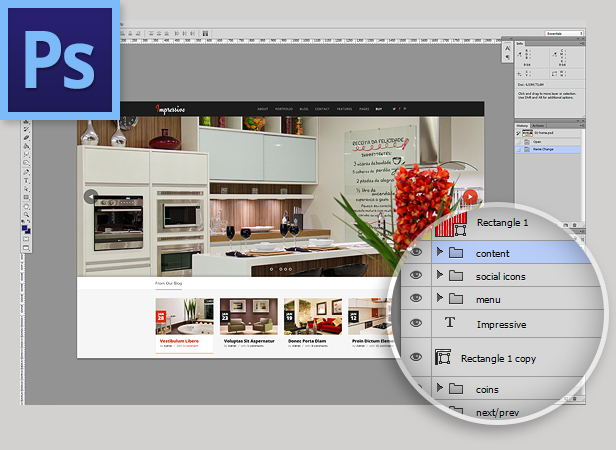Click CONTACT in the mockup navigation
The width and height of the screenshot is (616, 450).
pyautogui.click(x=322, y=109)
